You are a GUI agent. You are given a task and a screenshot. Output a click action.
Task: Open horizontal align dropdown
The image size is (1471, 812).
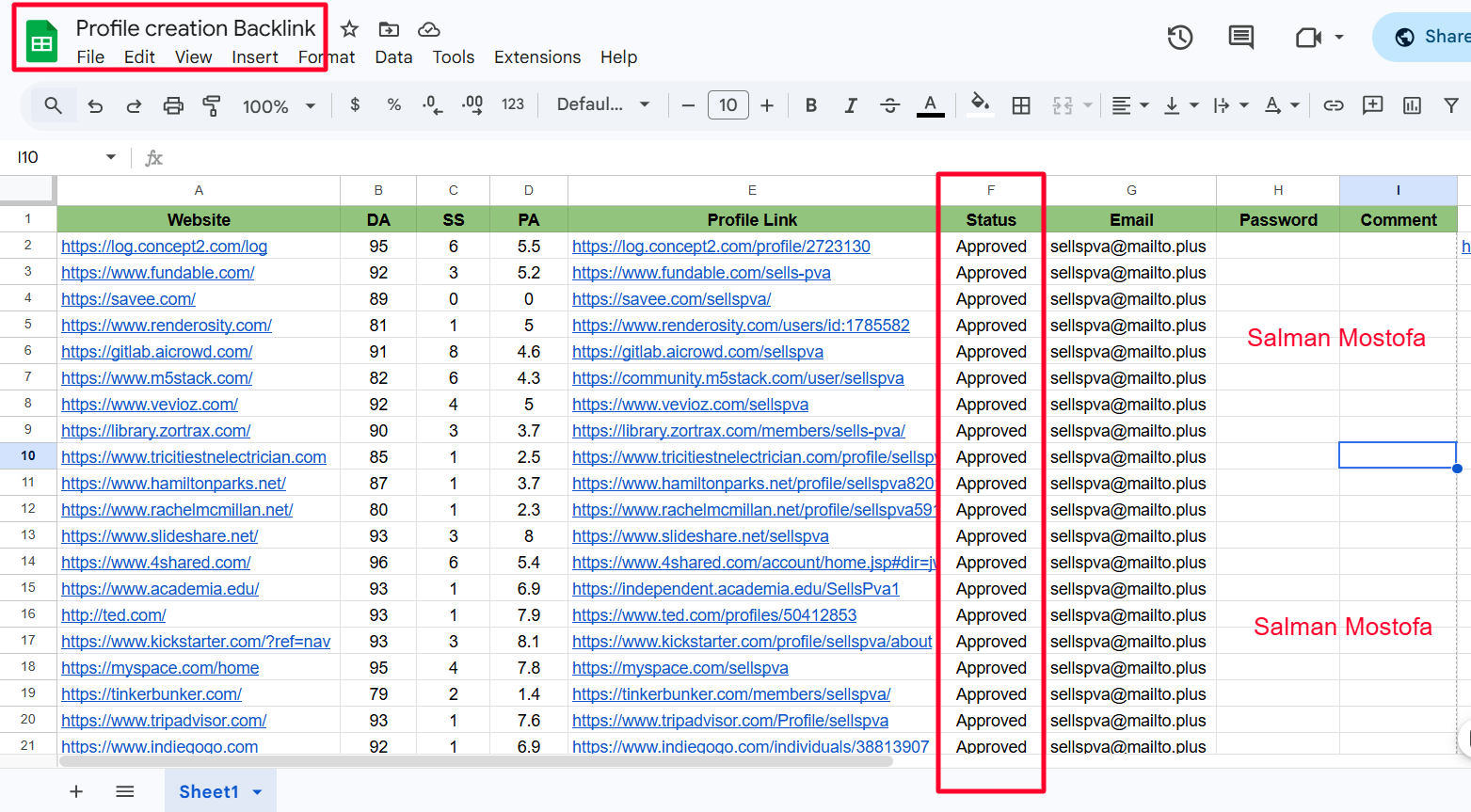[x=1130, y=105]
